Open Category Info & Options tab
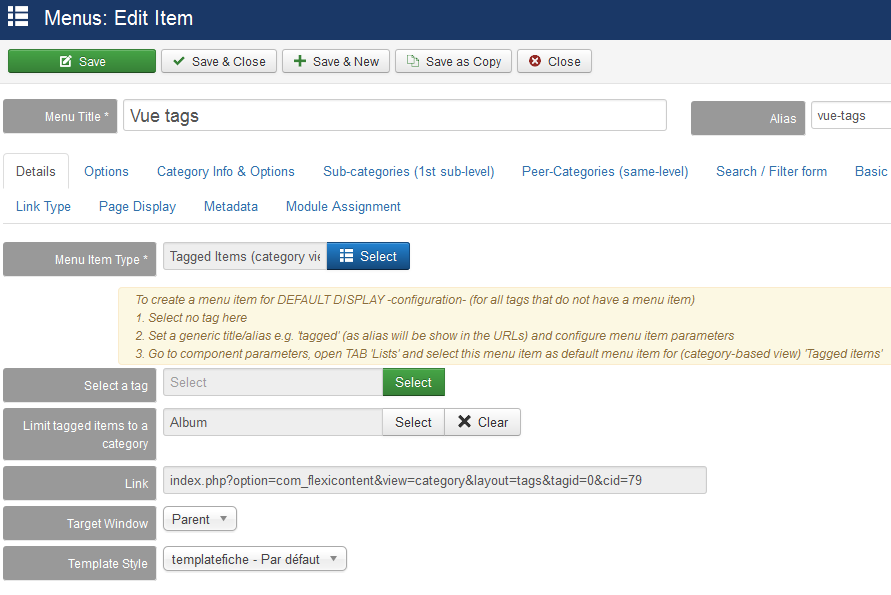Screen dimensions: 891x595 tap(226, 172)
